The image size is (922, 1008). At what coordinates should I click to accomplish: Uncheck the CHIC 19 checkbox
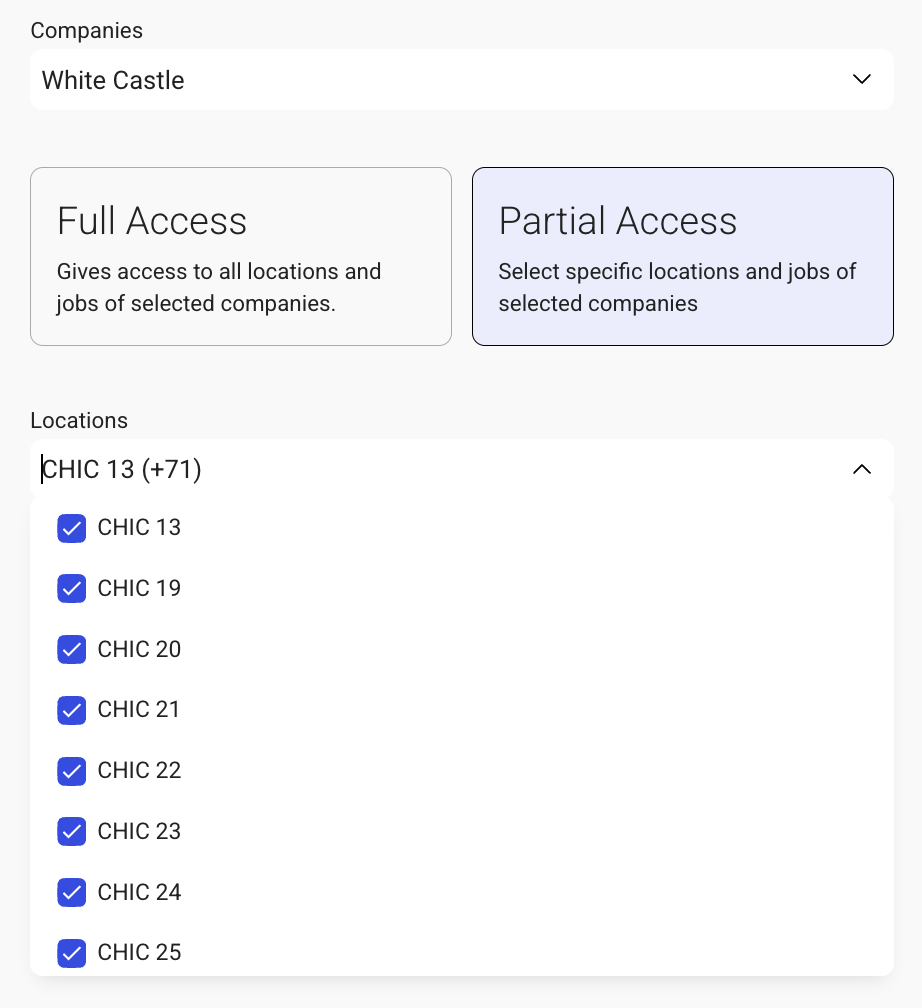click(72, 589)
